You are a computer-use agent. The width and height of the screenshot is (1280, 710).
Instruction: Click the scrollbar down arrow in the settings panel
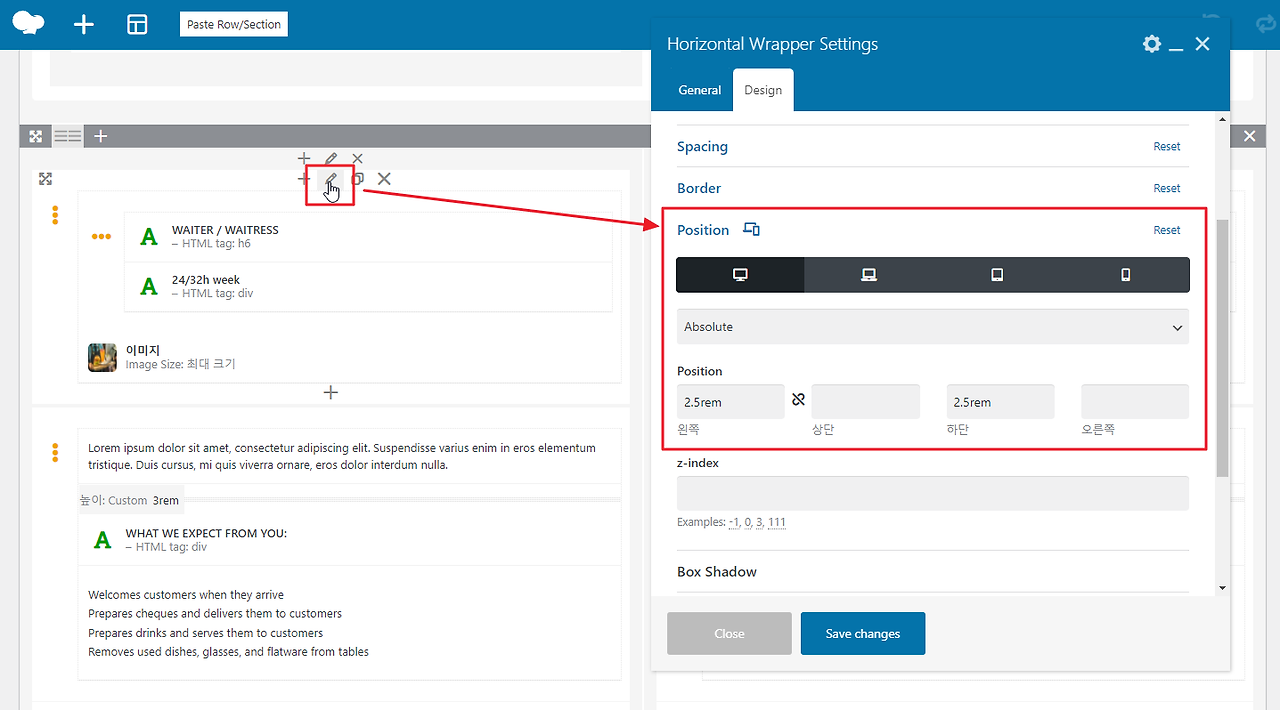[x=1222, y=588]
